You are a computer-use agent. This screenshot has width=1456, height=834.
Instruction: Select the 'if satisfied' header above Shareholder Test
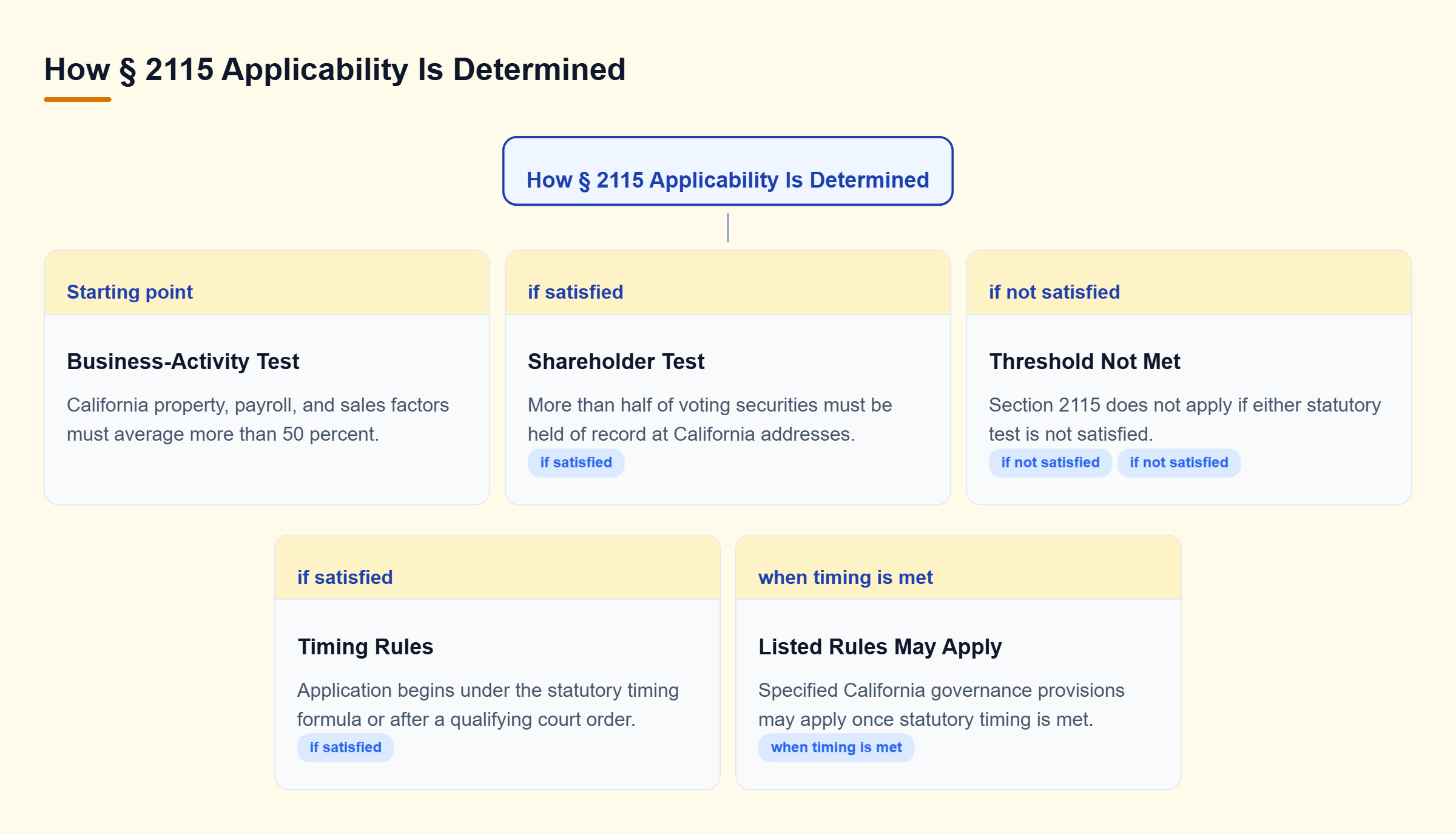[727, 283]
